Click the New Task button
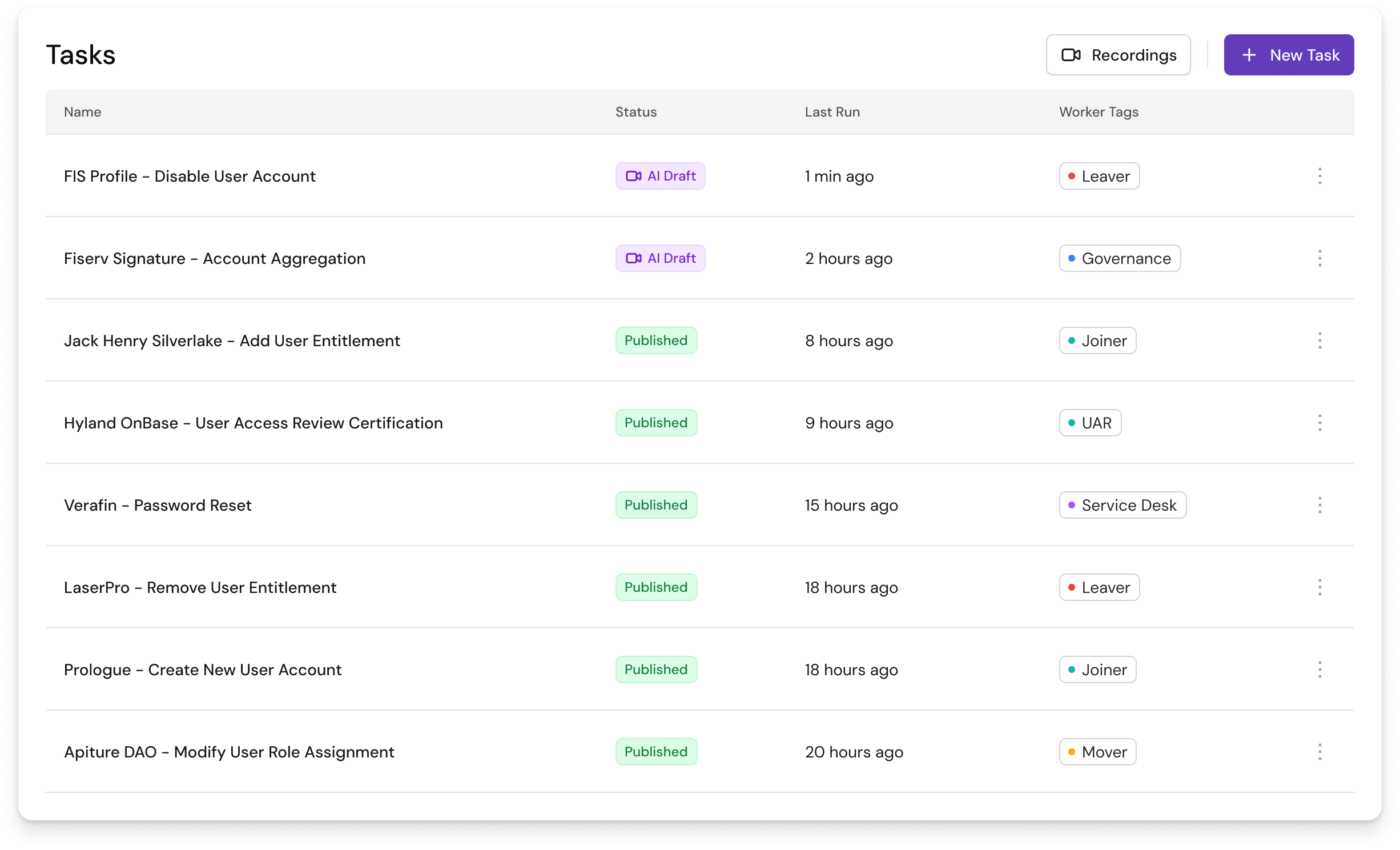The image size is (1400, 850). pyautogui.click(x=1289, y=55)
